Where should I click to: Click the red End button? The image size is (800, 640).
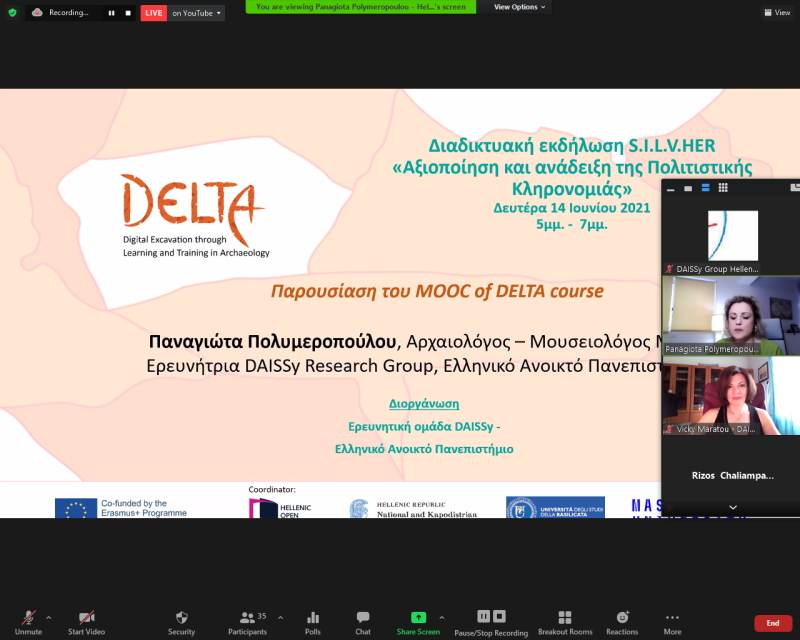[773, 623]
